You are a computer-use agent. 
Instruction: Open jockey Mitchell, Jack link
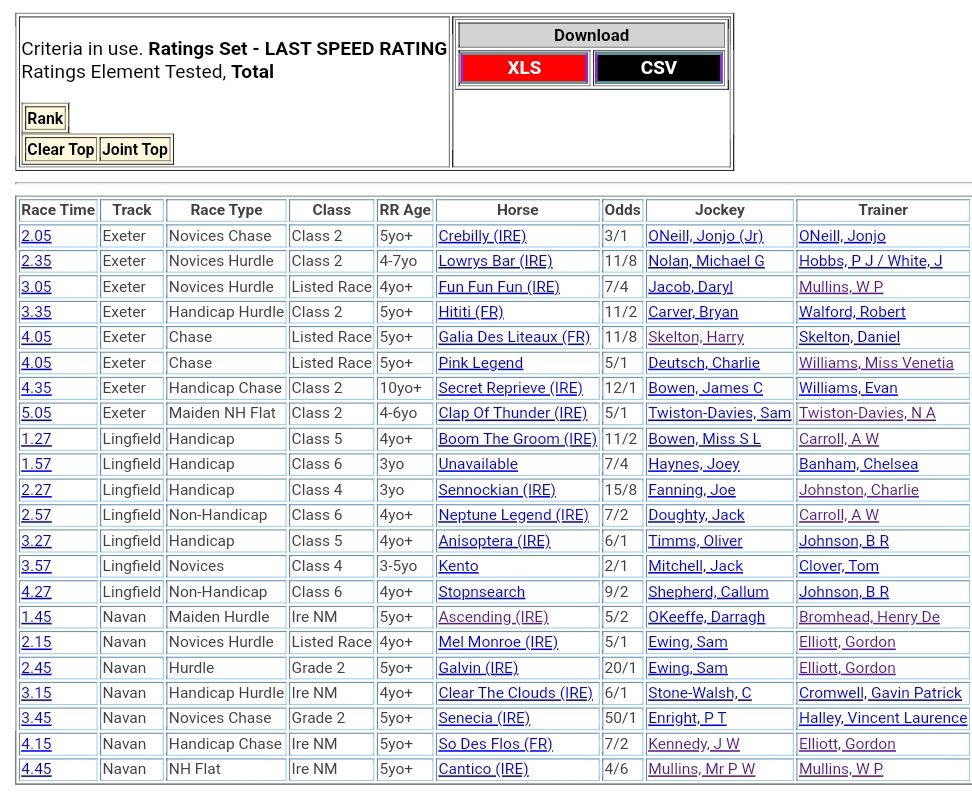coord(695,566)
